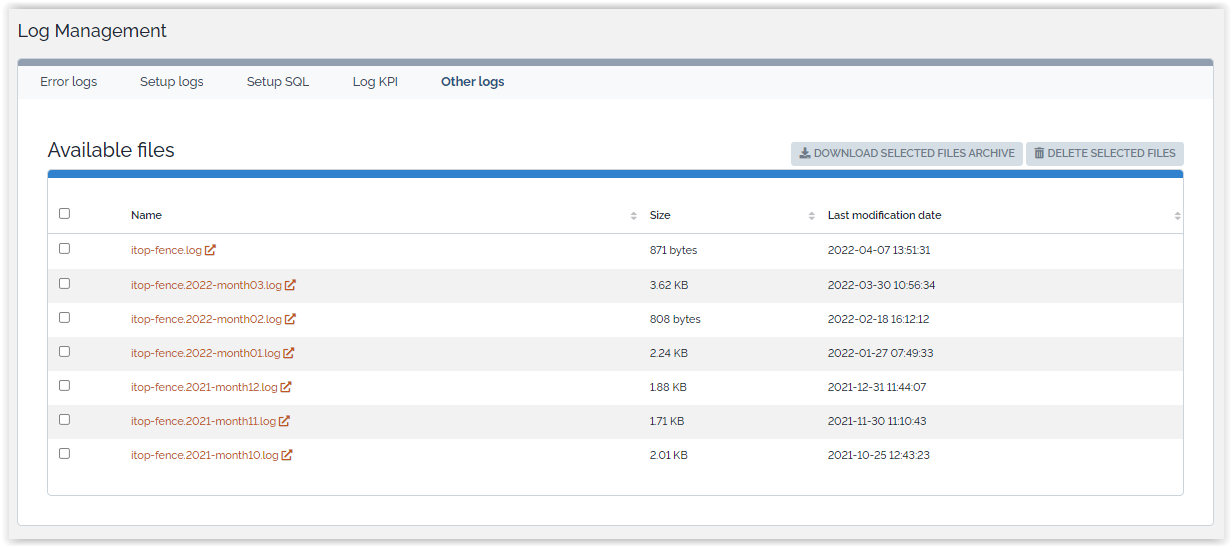The height and width of the screenshot is (547, 1232).
Task: Sort table using Name column arrows
Action: point(633,216)
